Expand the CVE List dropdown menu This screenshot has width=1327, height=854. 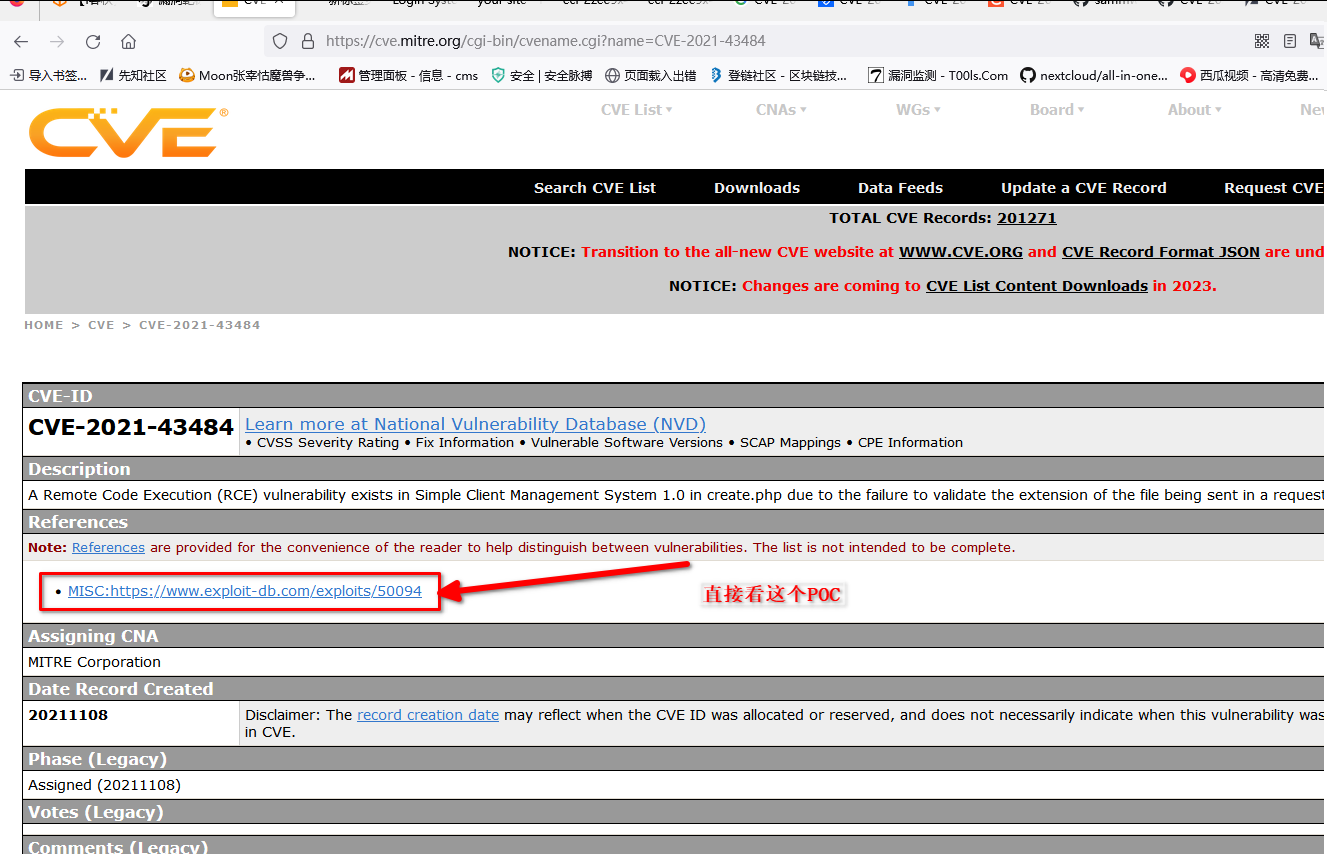[636, 110]
